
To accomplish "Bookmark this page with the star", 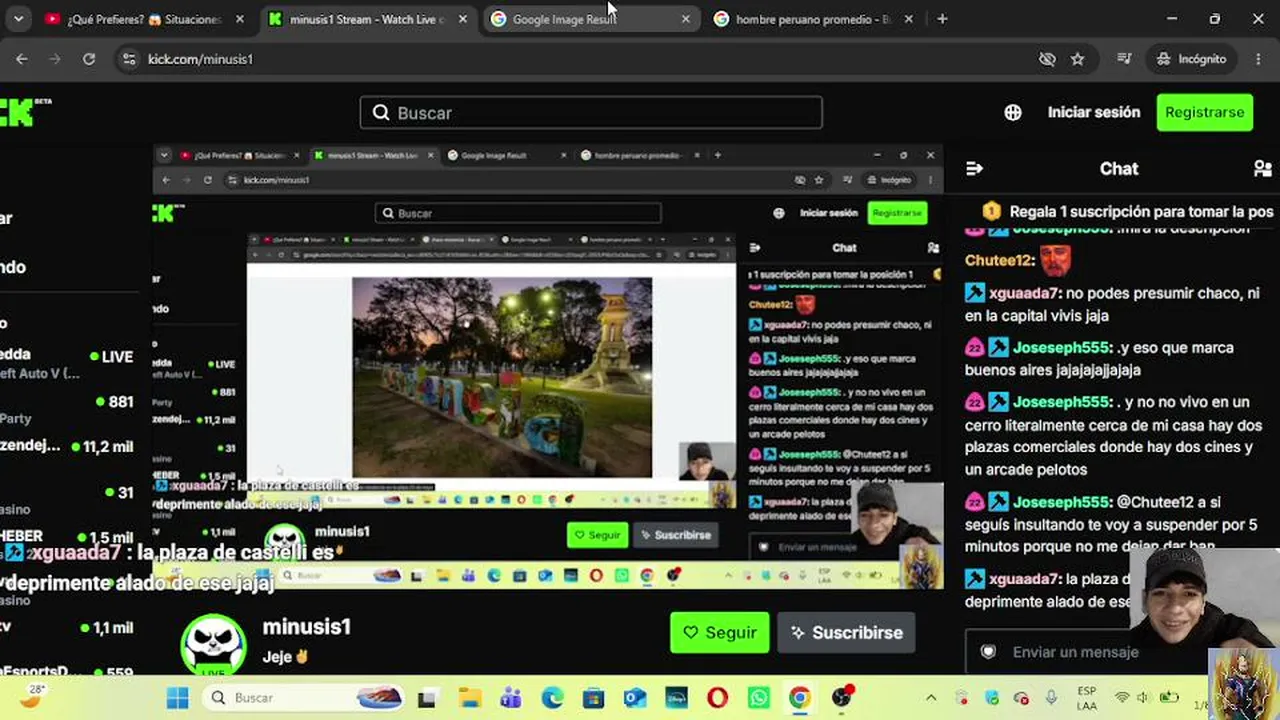I will tap(1077, 59).
